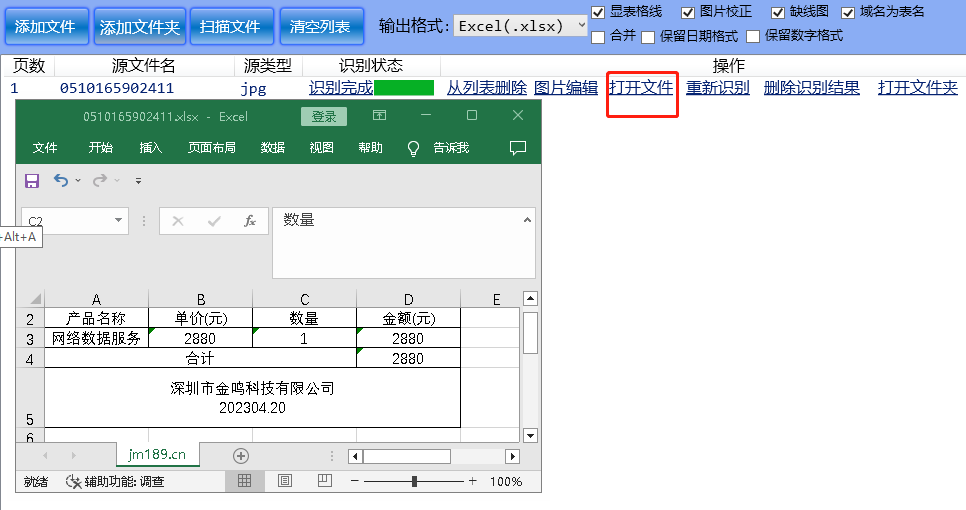Viewport: 966px width, 510px height.
Task: Click the 识别完成 status link
Action: [341, 88]
